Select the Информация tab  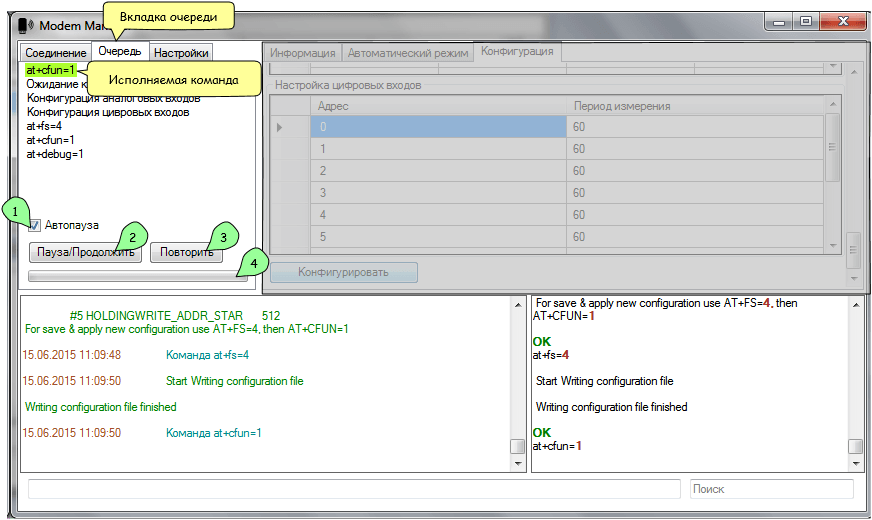point(303,53)
